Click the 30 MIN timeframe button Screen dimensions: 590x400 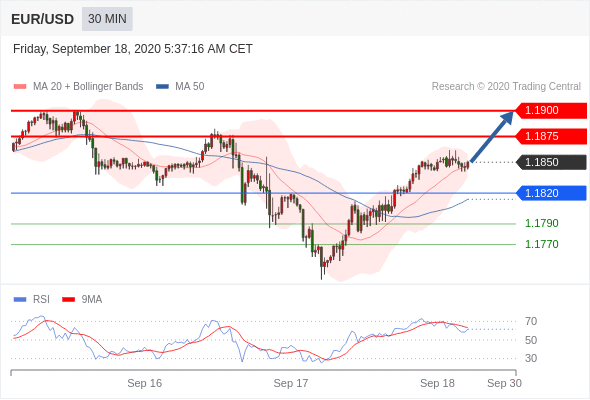(107, 19)
